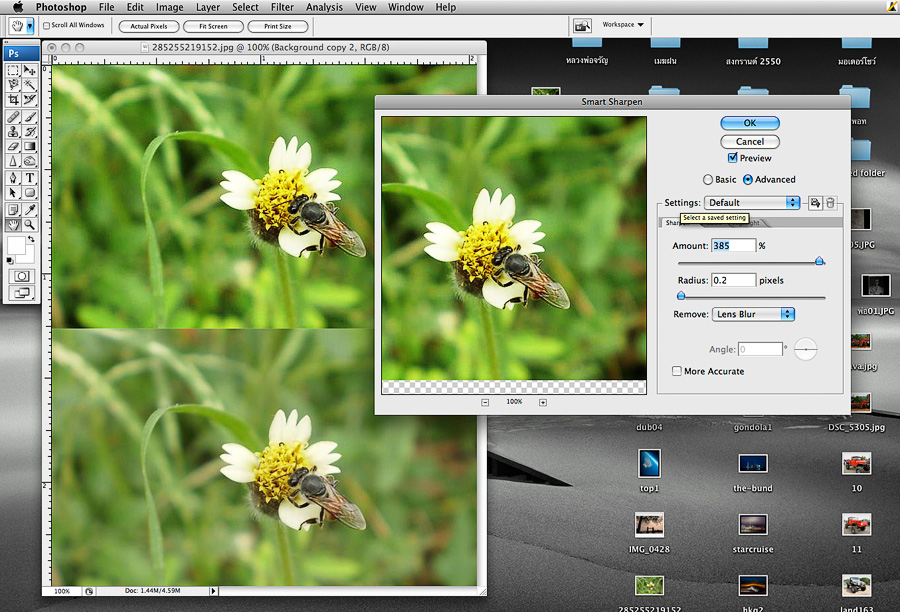Select the Eraser tool

[13, 146]
